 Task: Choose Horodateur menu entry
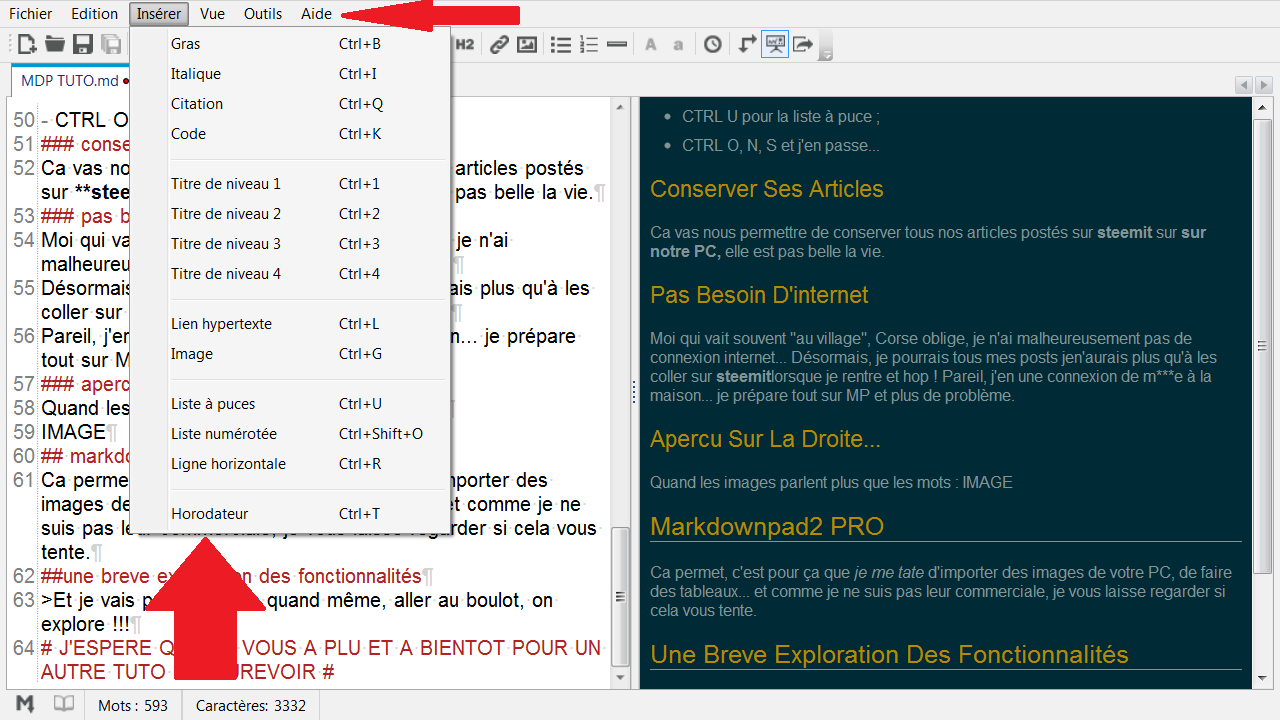tap(290, 514)
